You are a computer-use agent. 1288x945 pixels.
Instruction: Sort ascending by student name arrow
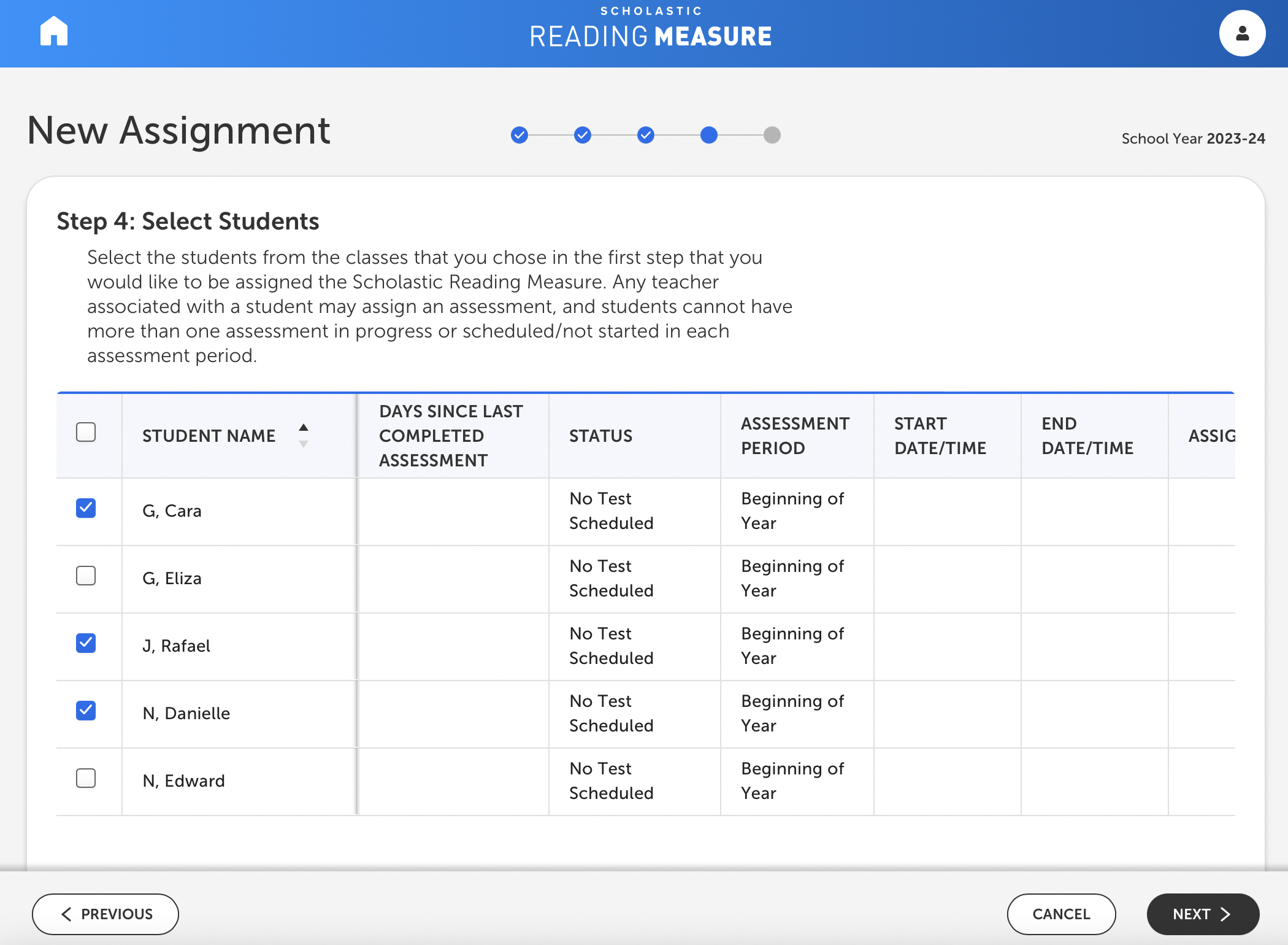[x=304, y=427]
